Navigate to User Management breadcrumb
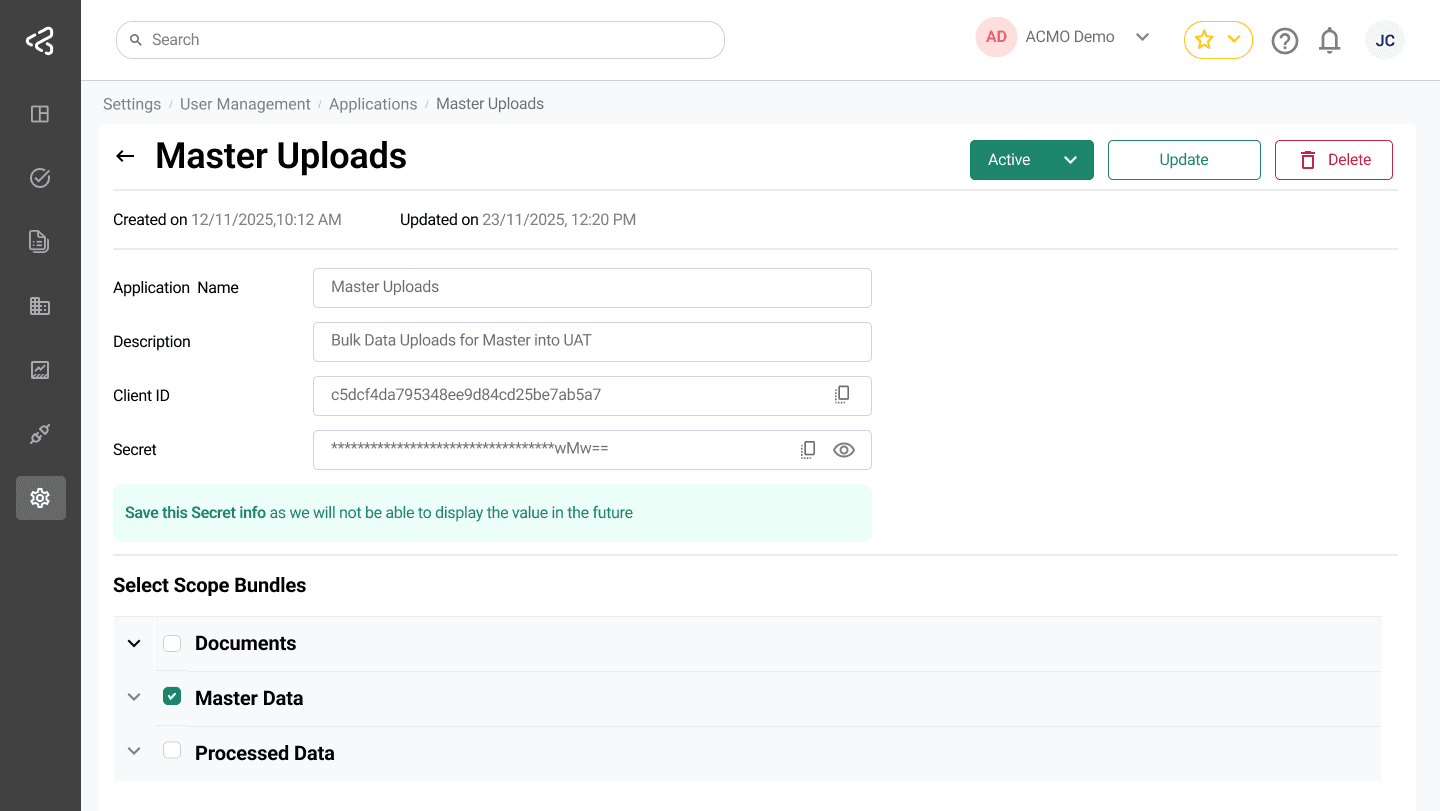Screen dimensions: 1440x811 [x=245, y=103]
